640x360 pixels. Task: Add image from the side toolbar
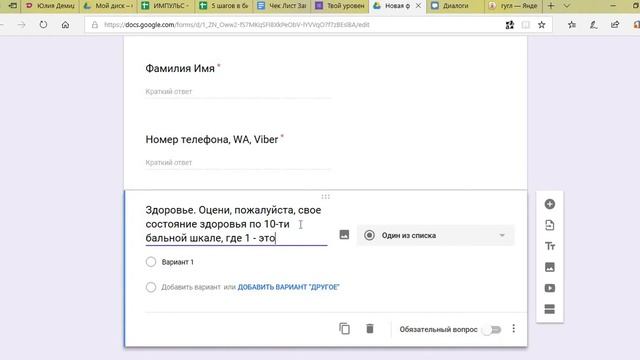pos(549,267)
